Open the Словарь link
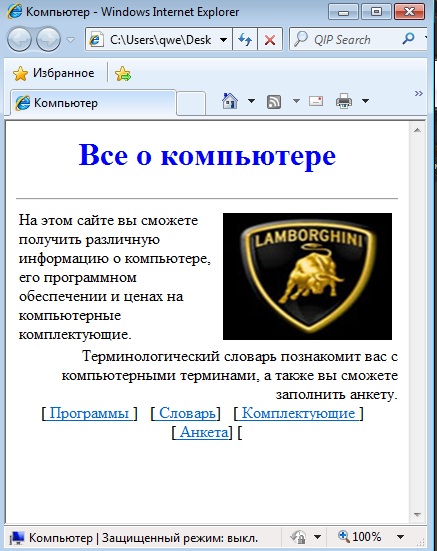This screenshot has height=551, width=437. pos(187,413)
